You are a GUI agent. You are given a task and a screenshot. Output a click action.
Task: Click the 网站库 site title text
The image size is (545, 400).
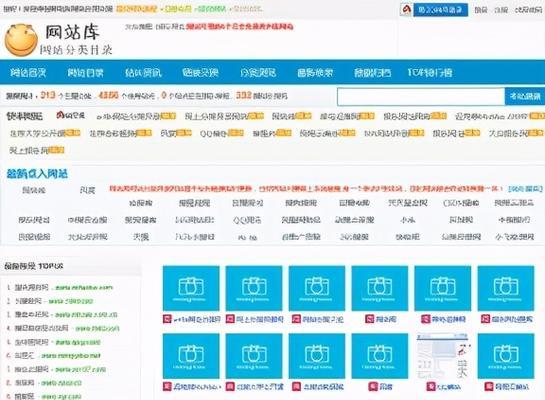click(x=72, y=32)
